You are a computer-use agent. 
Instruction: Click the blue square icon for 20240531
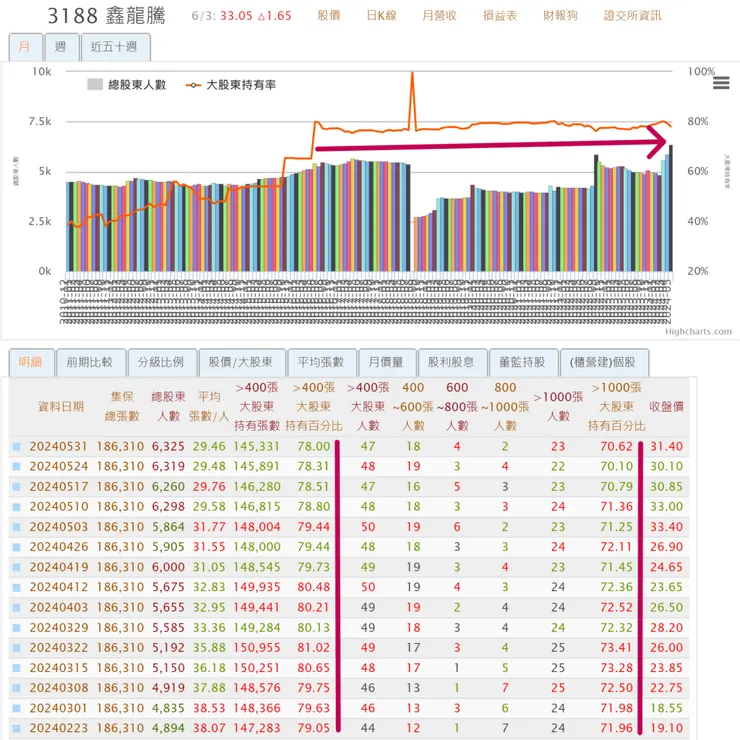pos(17,446)
